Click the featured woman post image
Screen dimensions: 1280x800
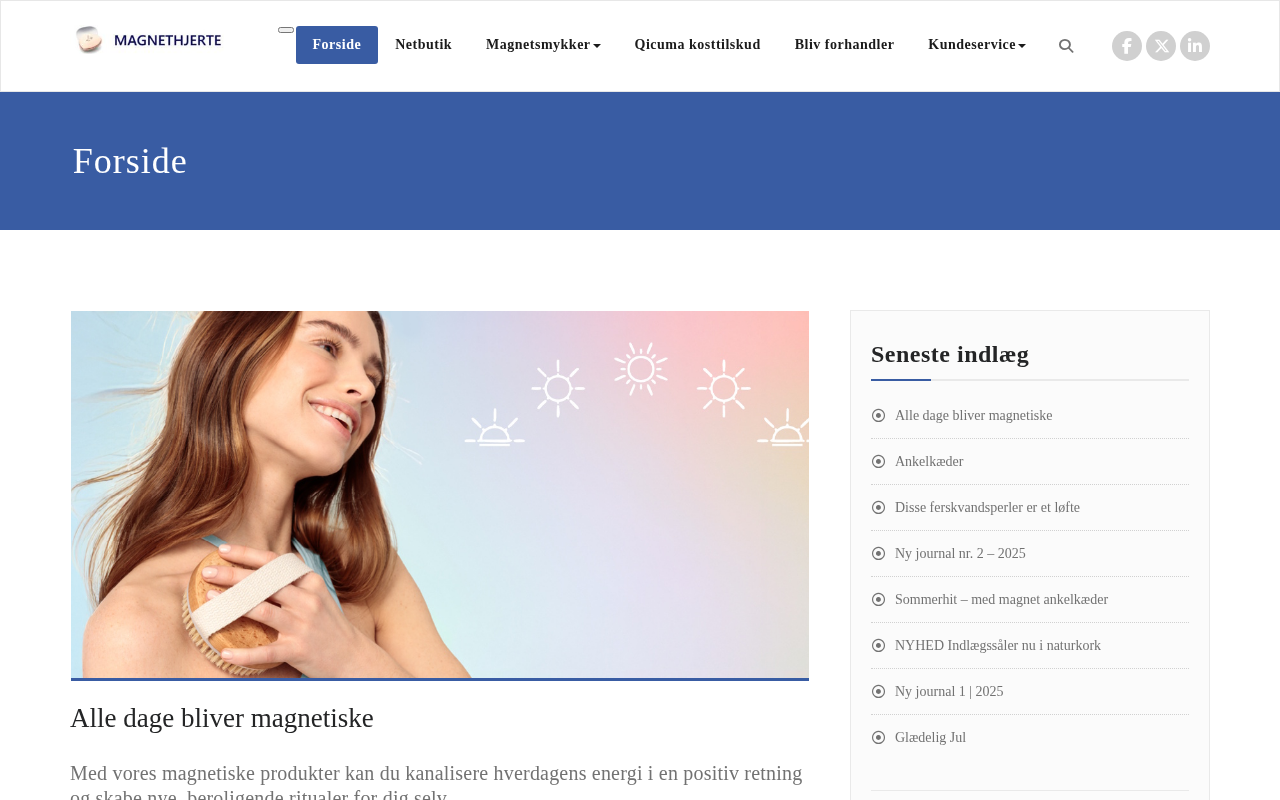tap(440, 495)
